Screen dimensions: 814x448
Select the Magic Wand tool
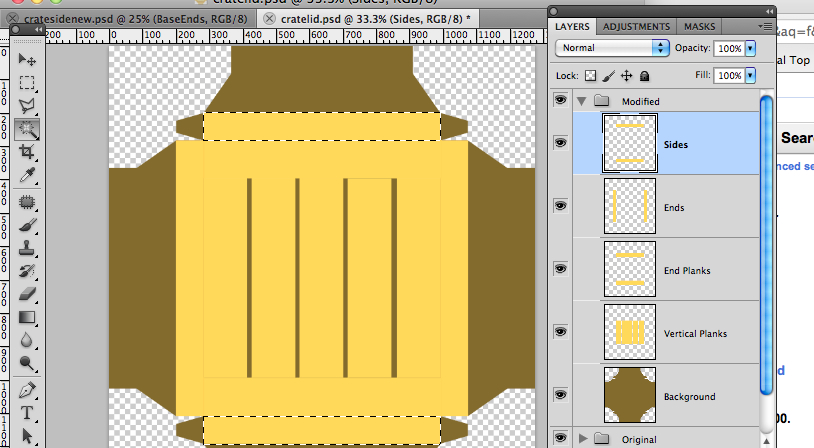[27, 129]
